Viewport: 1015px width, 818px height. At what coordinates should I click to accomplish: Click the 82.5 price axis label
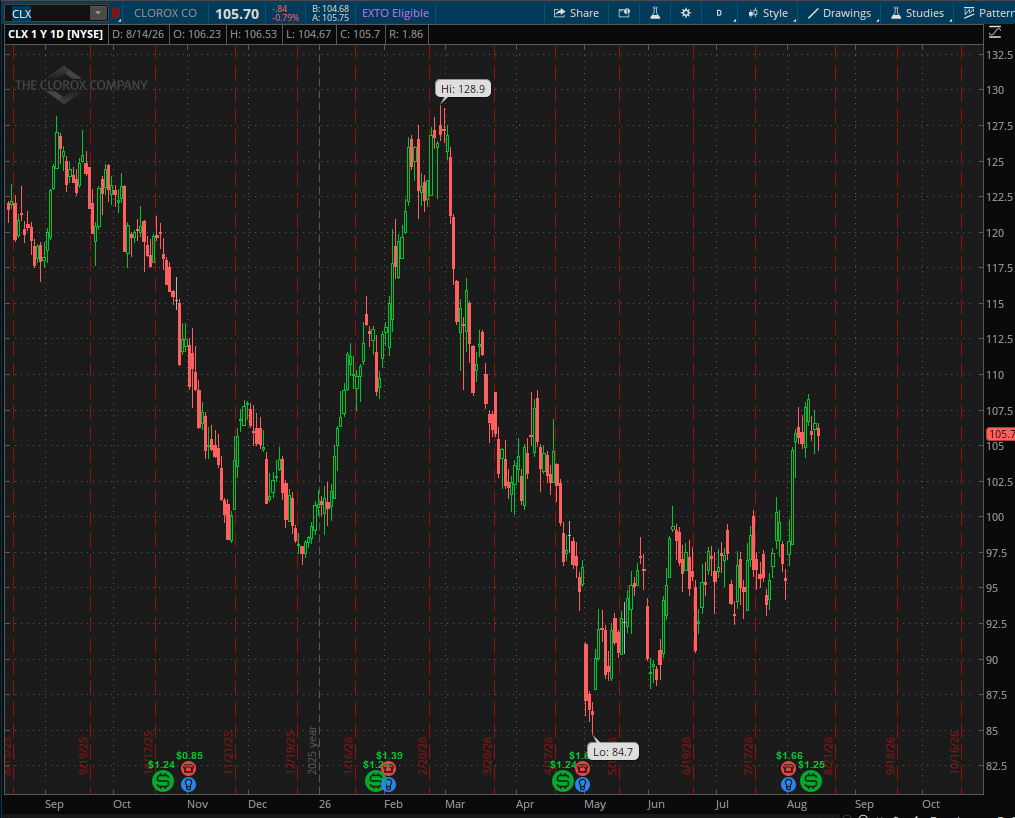[x=997, y=766]
